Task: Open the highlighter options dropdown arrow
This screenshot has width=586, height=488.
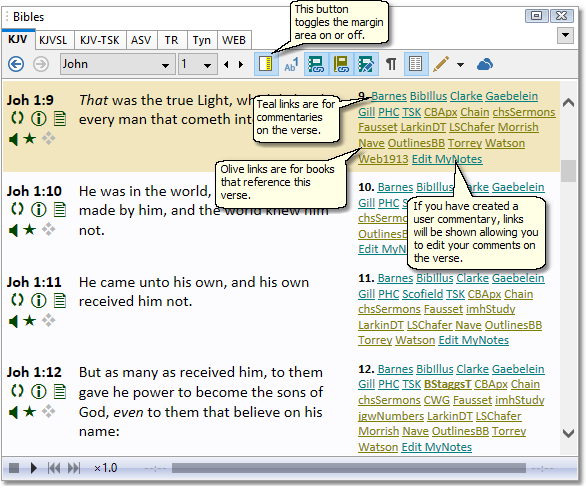Action: [460, 65]
